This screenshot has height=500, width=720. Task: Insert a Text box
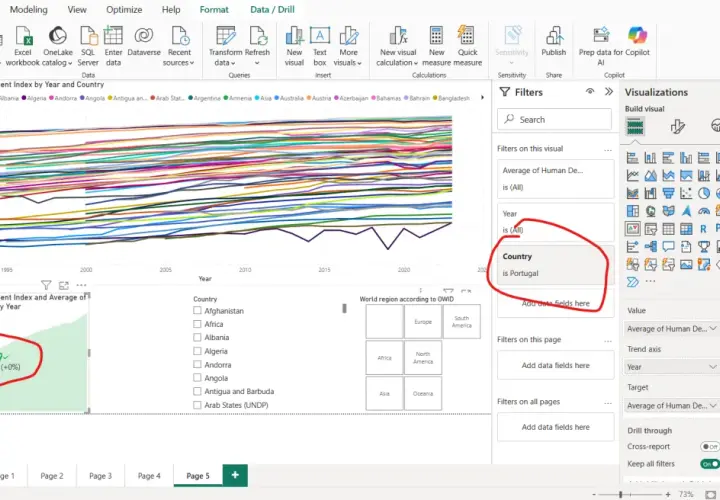pos(320,46)
